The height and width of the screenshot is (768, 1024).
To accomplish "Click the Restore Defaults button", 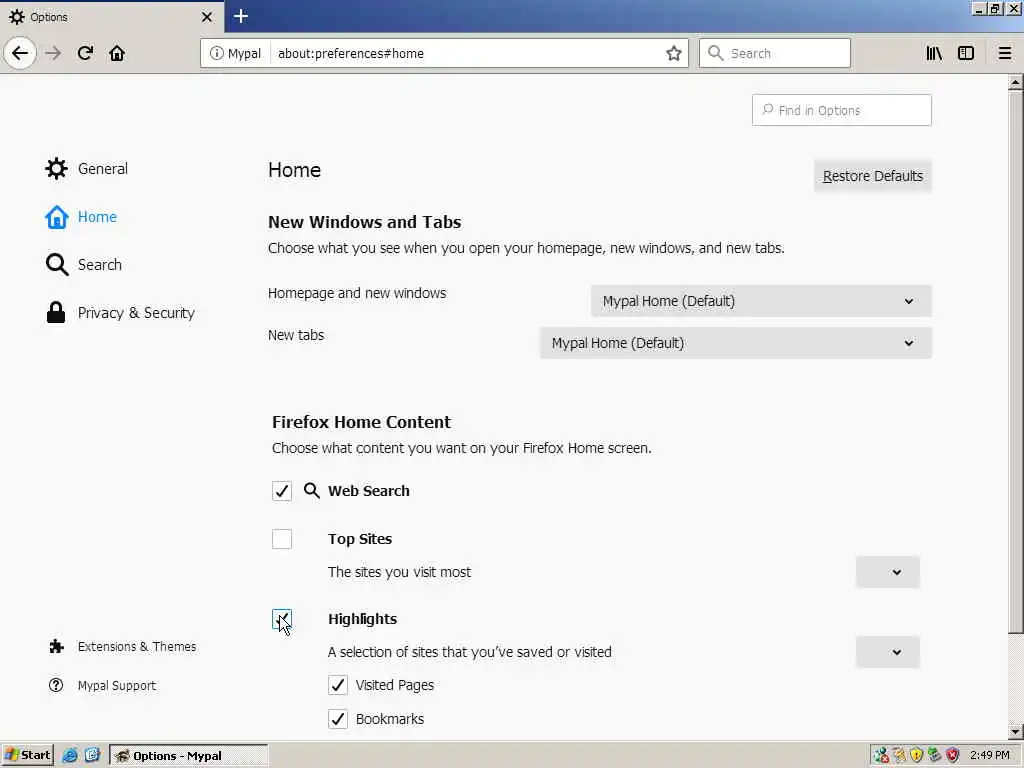I will pyautogui.click(x=872, y=176).
